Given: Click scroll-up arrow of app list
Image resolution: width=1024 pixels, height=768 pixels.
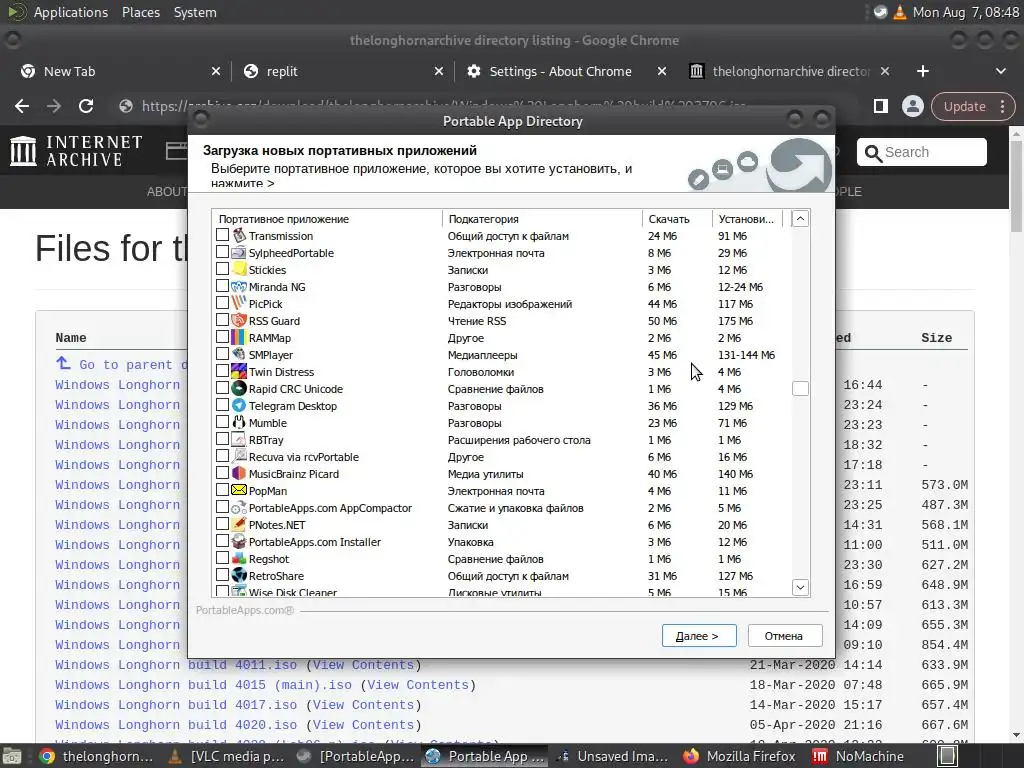Looking at the screenshot, I should [x=800, y=219].
